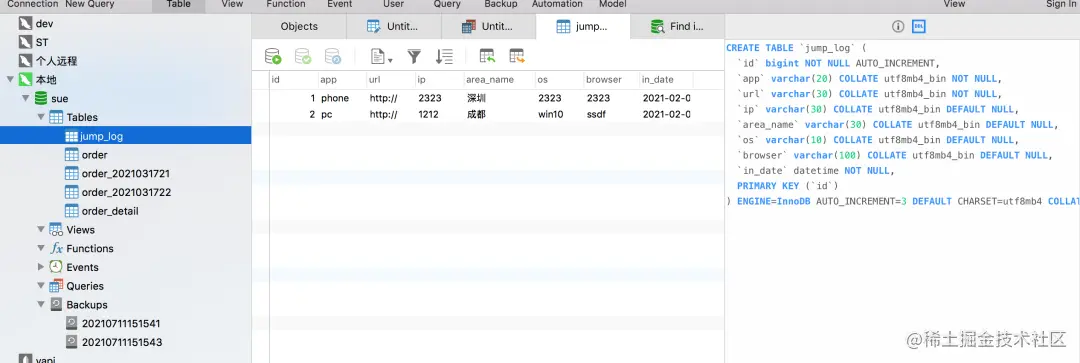Screen dimensions: 1080x363
Task: Click the Filter funnel icon
Action: 414,56
